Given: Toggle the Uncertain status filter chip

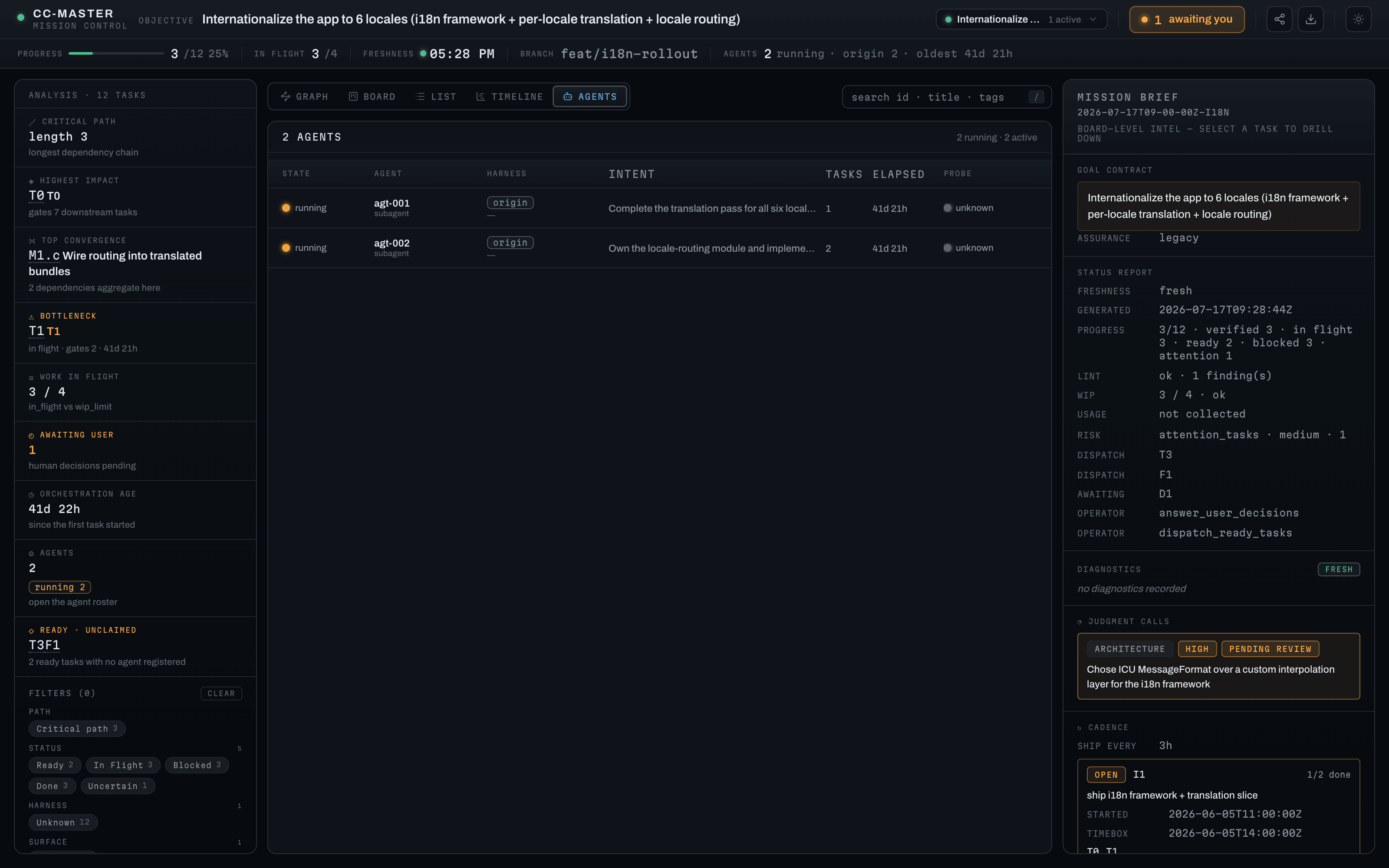Looking at the screenshot, I should (x=118, y=786).
